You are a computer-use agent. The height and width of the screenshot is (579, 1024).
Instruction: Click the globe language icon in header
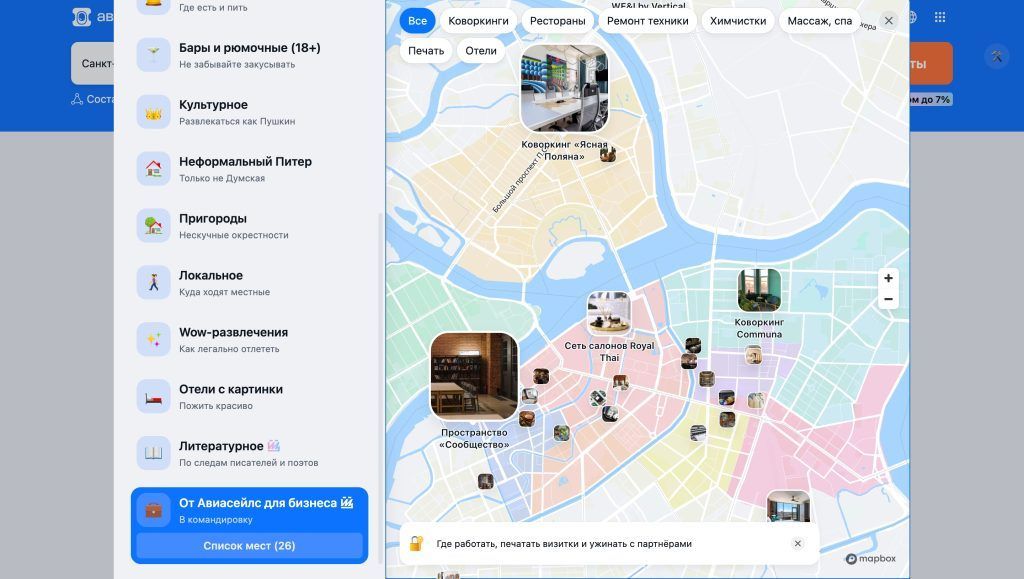913,17
